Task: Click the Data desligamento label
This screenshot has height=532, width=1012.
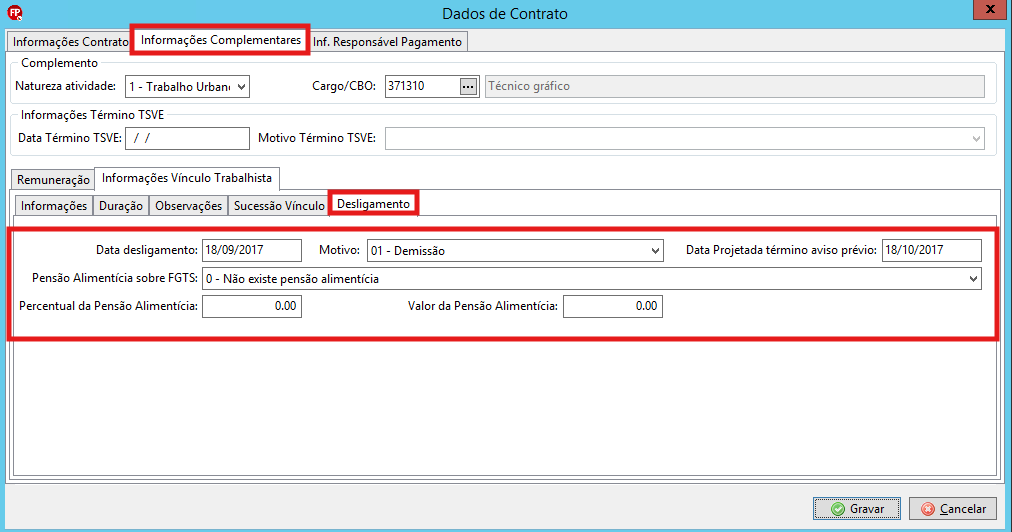Action: [147, 250]
